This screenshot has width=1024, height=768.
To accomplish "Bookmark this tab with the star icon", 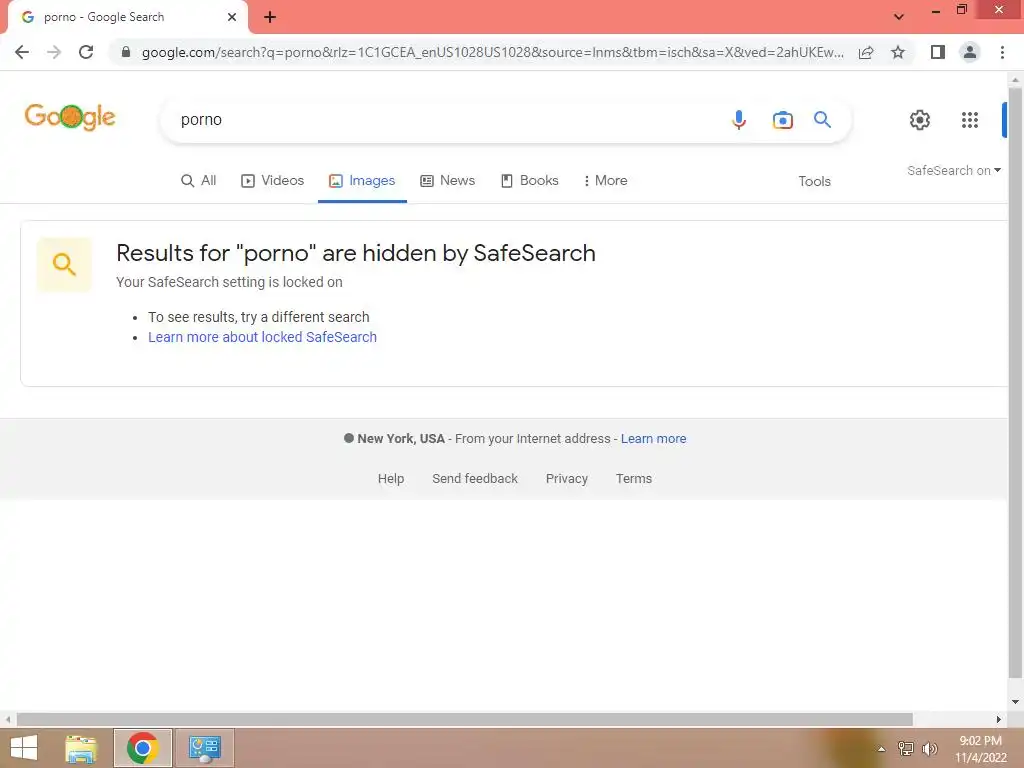I will (898, 52).
